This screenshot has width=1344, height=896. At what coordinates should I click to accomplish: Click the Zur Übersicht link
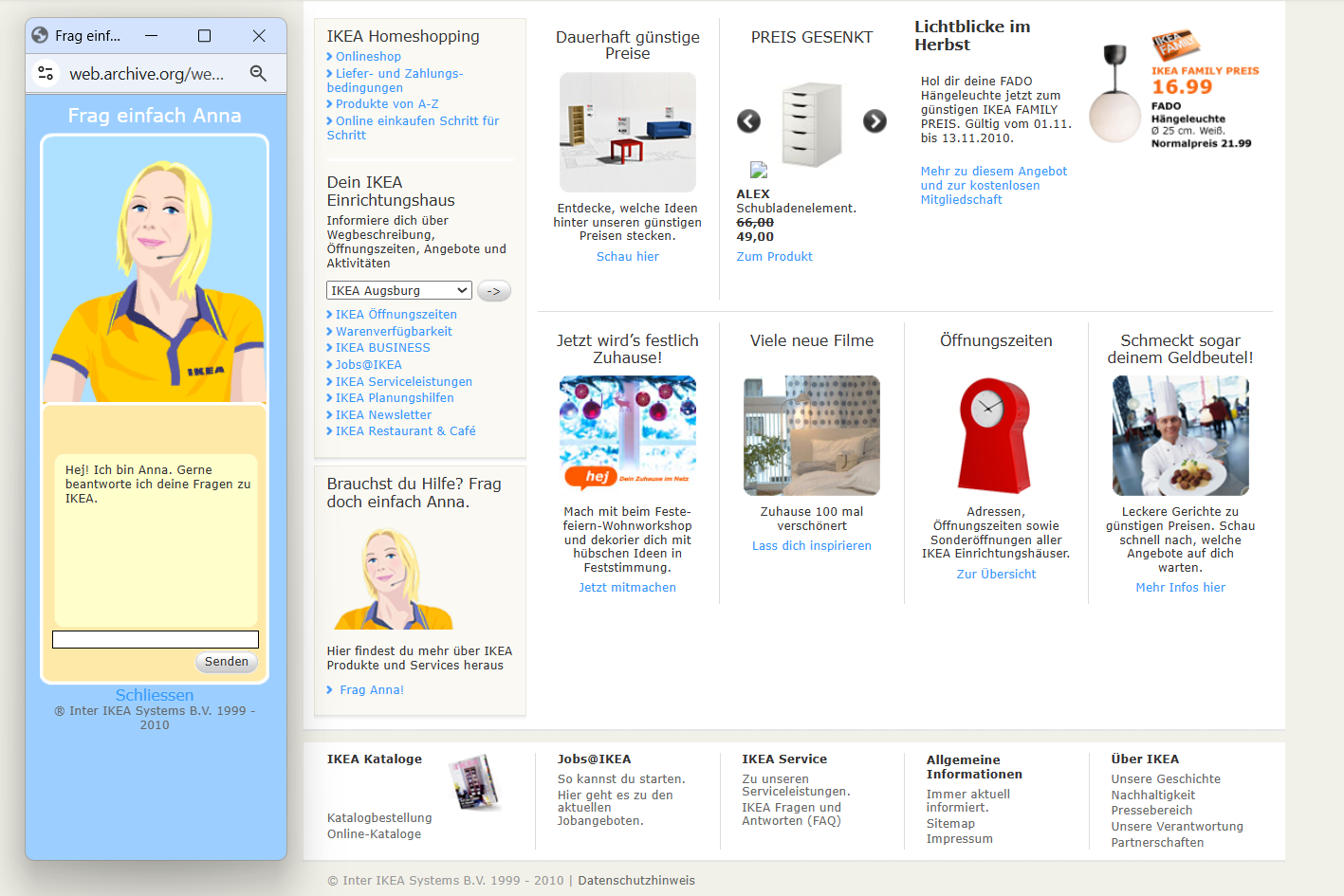point(996,575)
